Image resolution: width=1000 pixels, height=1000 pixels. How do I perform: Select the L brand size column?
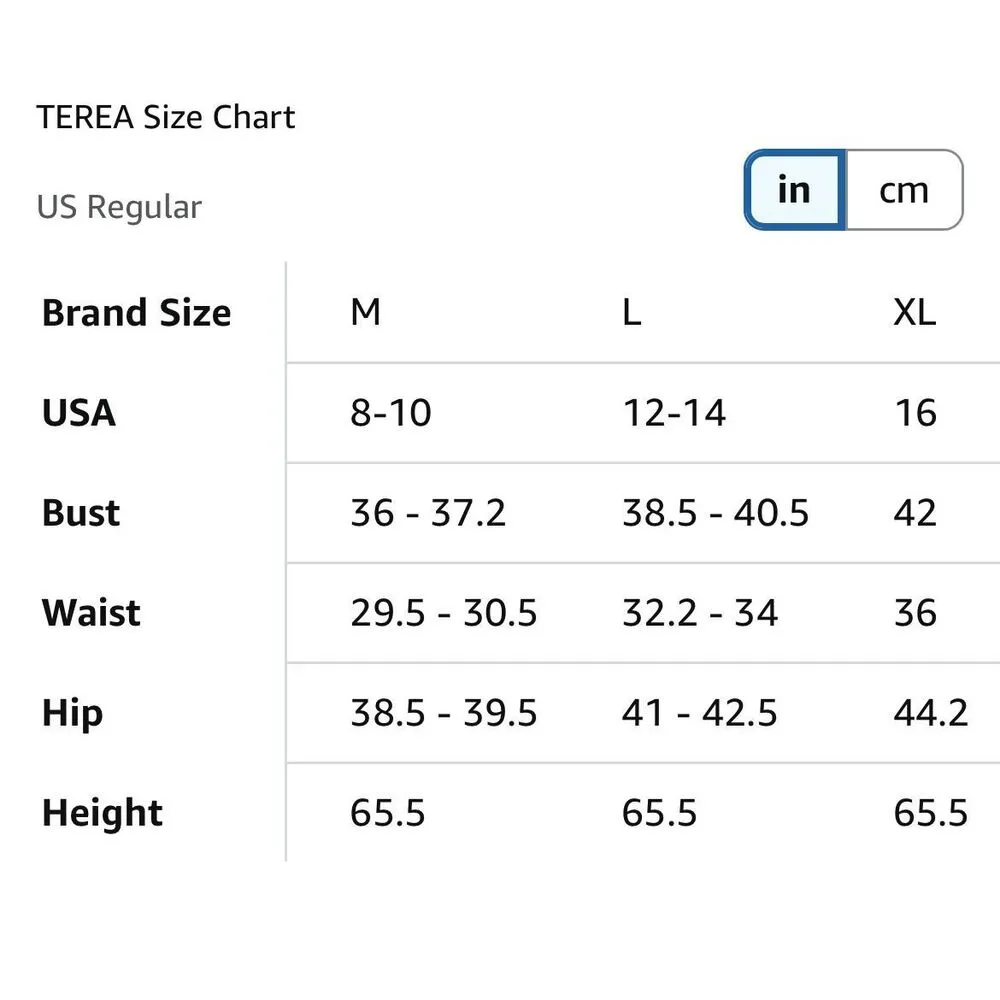(x=631, y=313)
